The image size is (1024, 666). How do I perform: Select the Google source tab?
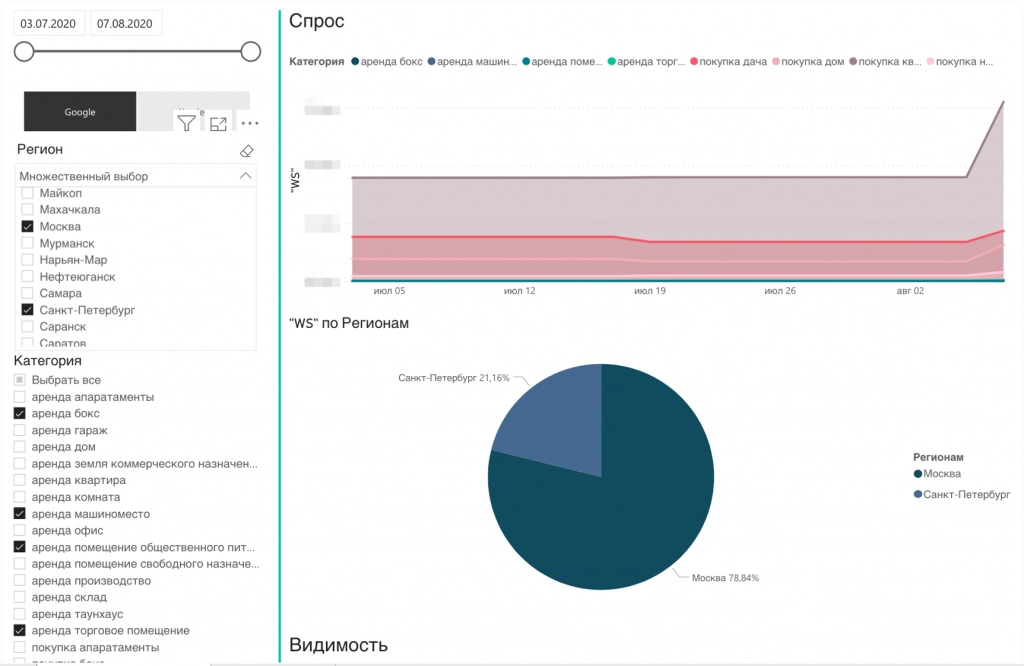80,112
